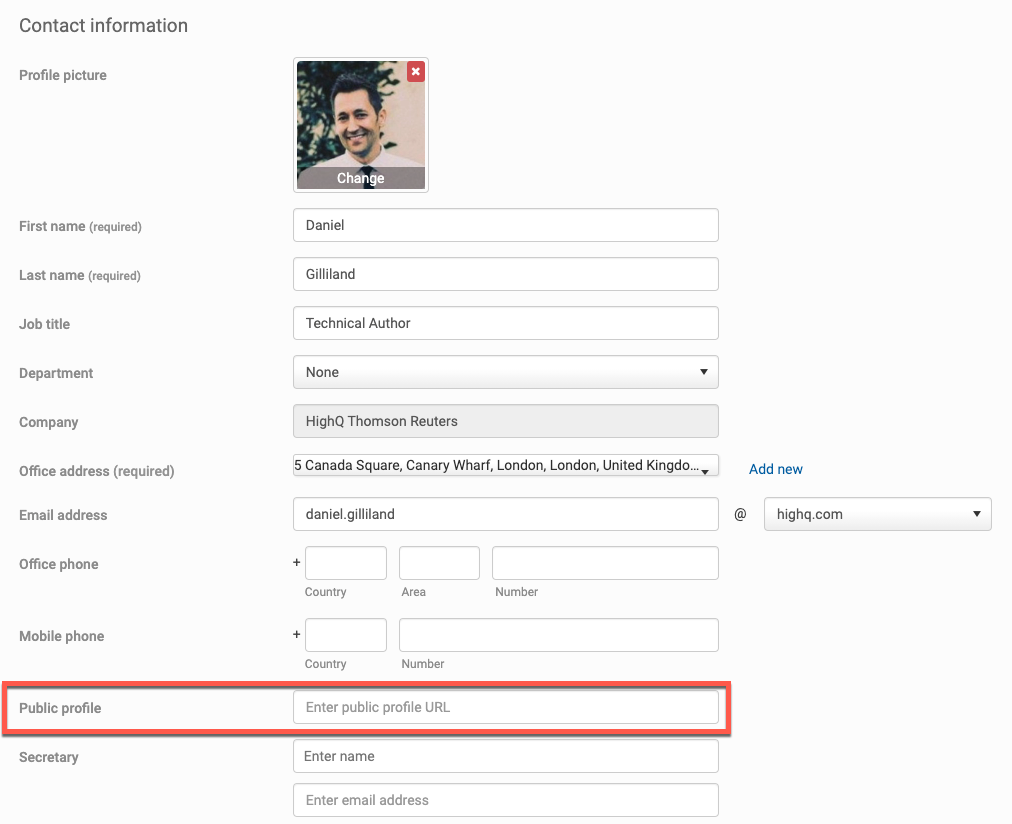Click the Add new address link
Screen dimensions: 1012x824
pyautogui.click(x=775, y=469)
